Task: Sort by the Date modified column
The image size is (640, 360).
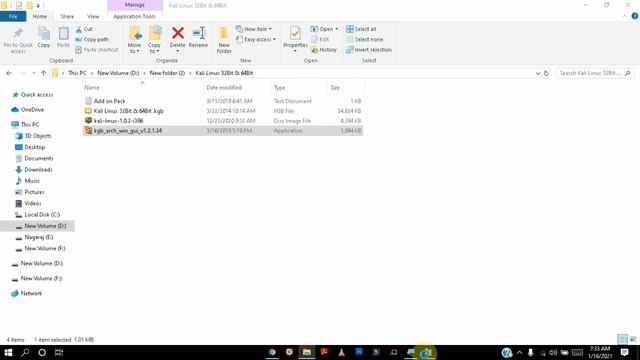Action: [237, 87]
